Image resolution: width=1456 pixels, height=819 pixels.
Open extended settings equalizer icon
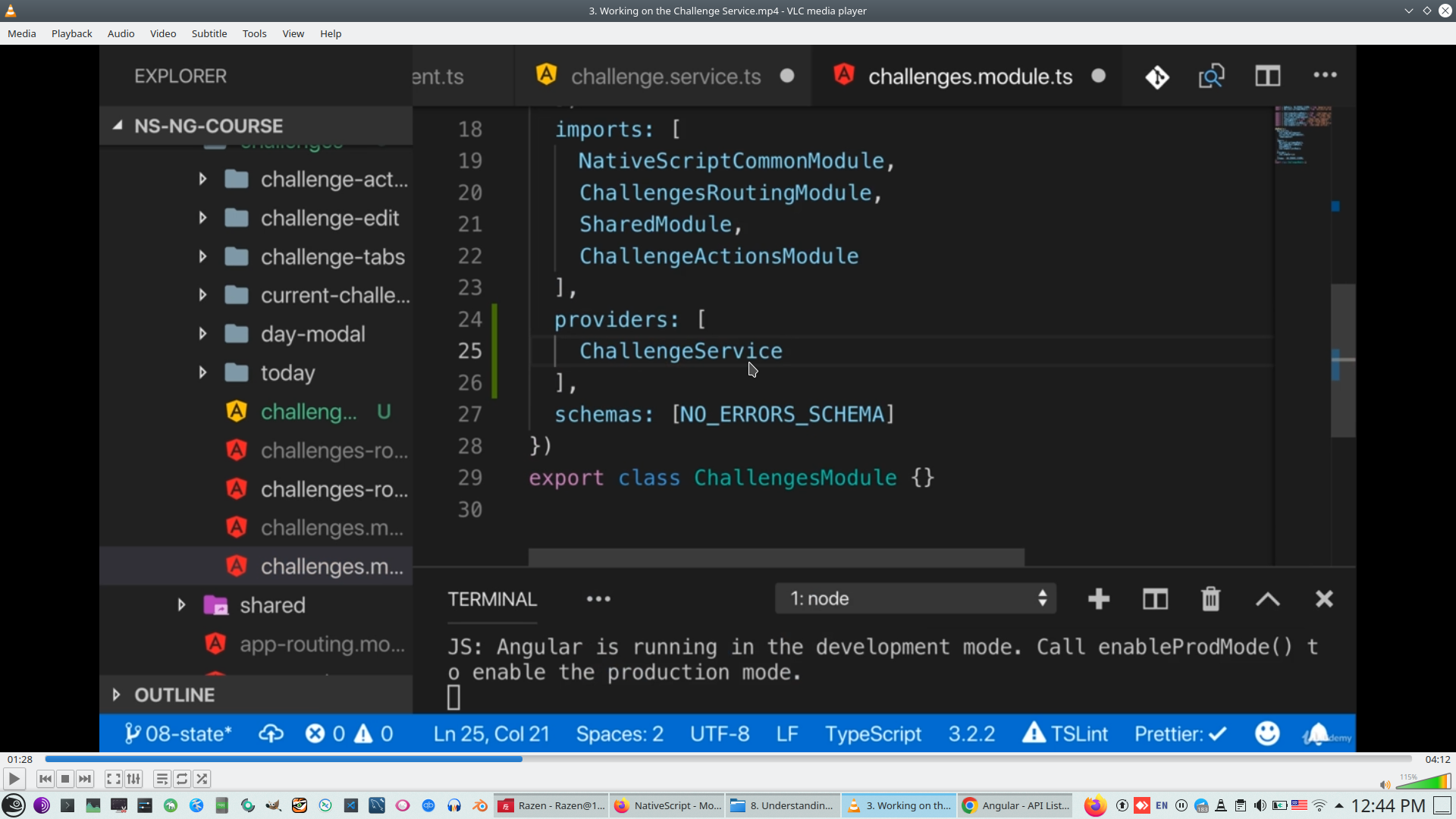(133, 779)
